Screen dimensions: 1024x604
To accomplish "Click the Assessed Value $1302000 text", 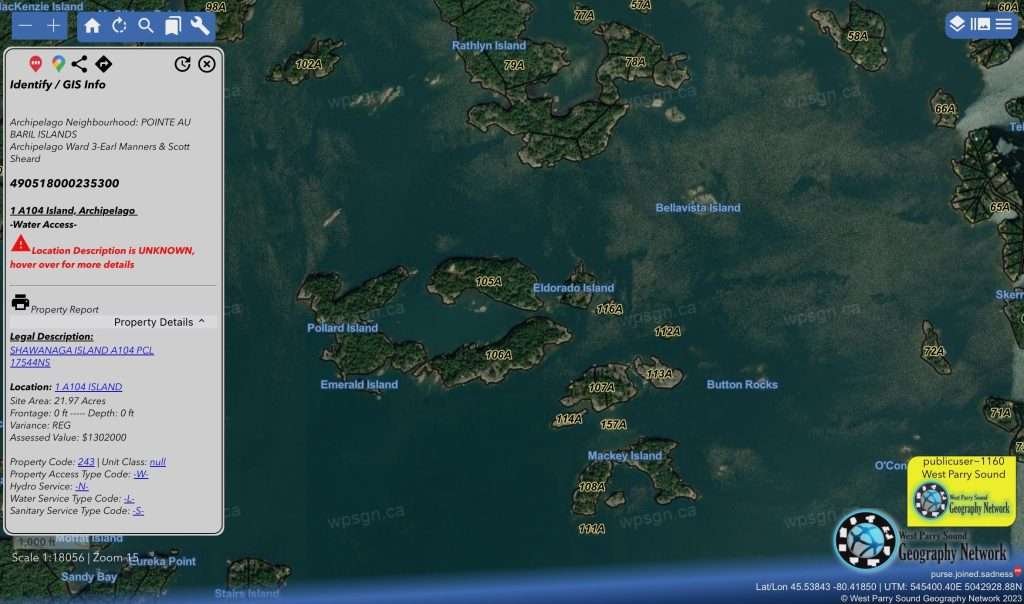I will tap(68, 437).
